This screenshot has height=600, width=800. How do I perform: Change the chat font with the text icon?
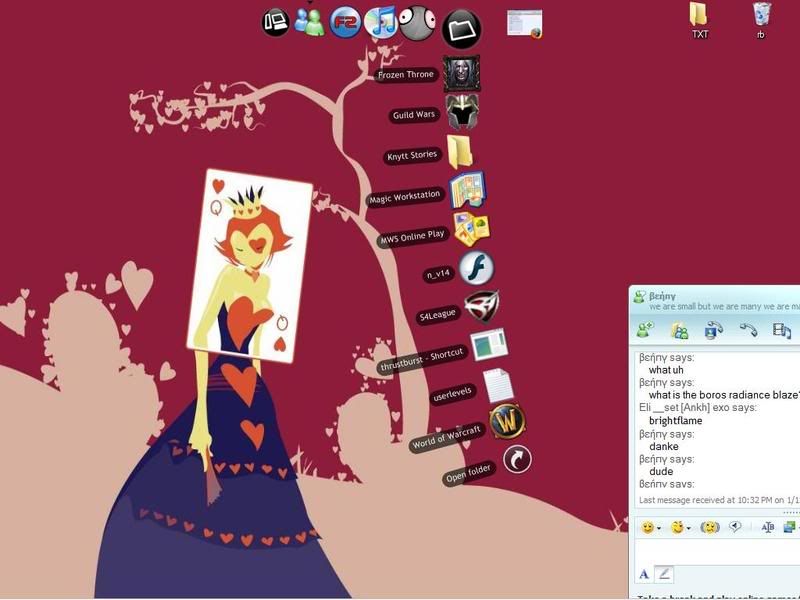768,527
